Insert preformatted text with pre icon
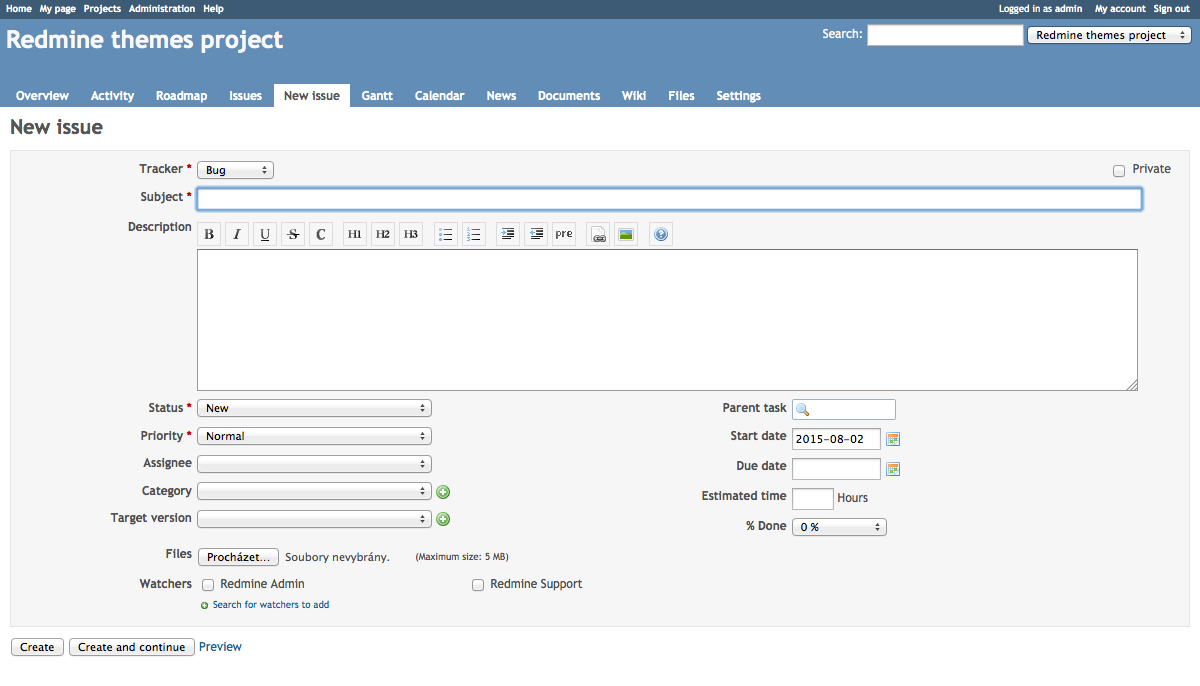The height and width of the screenshot is (686, 1200). [564, 235]
